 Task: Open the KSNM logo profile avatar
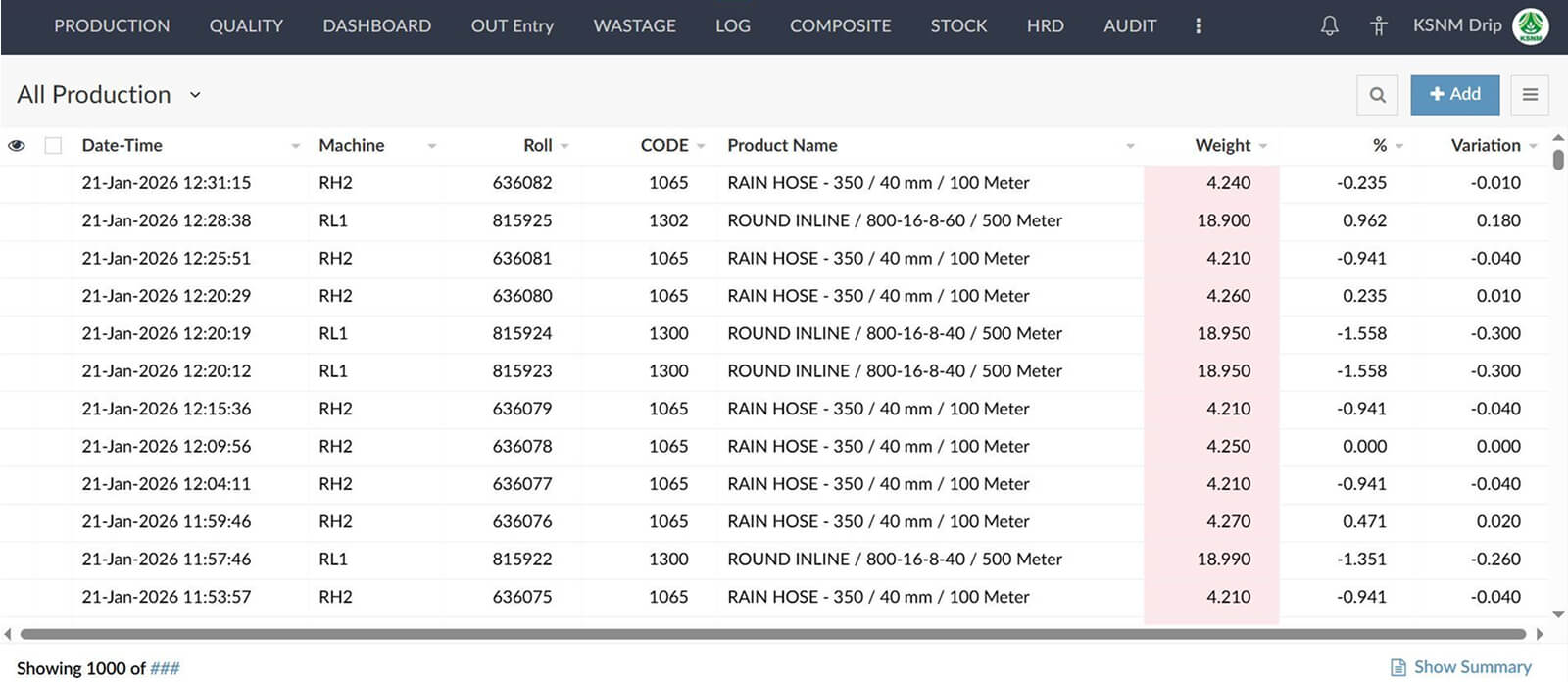1530,26
